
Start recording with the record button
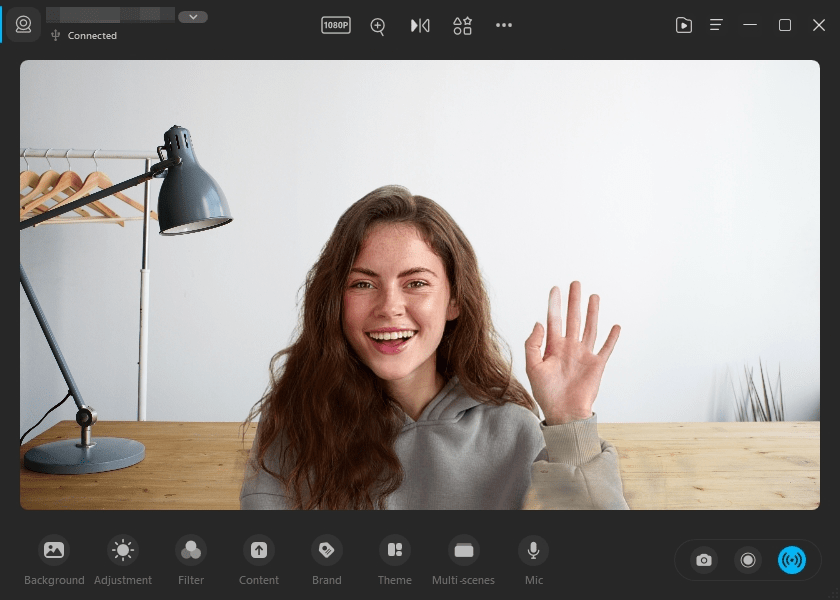tap(747, 560)
